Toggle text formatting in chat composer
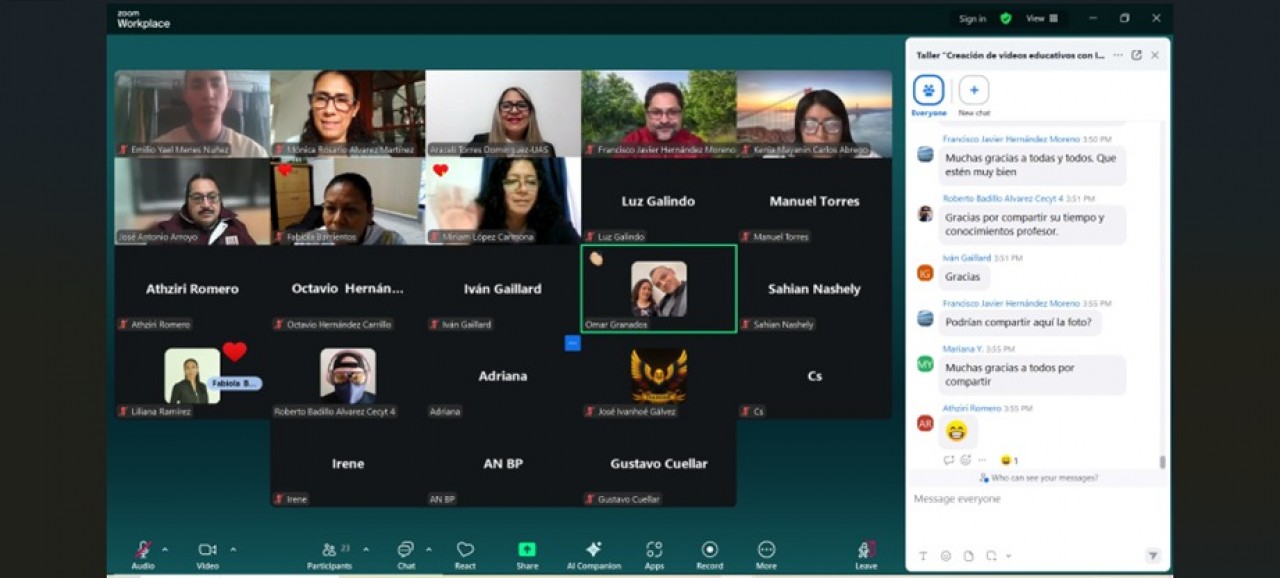This screenshot has width=1280, height=578. click(922, 556)
